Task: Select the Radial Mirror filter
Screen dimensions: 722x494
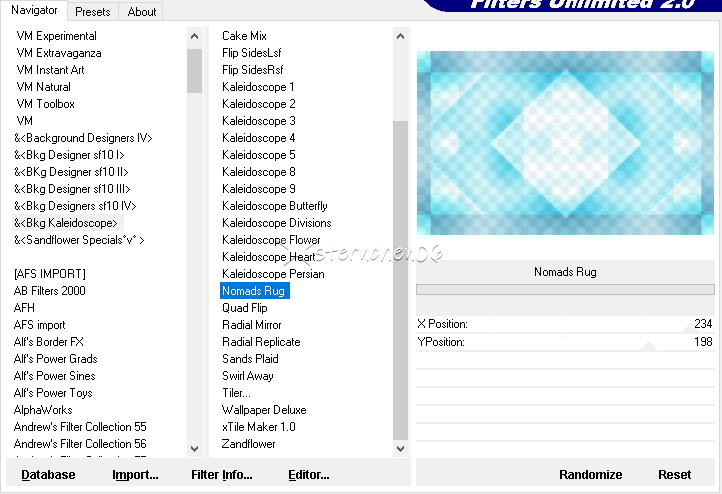Action: point(252,325)
